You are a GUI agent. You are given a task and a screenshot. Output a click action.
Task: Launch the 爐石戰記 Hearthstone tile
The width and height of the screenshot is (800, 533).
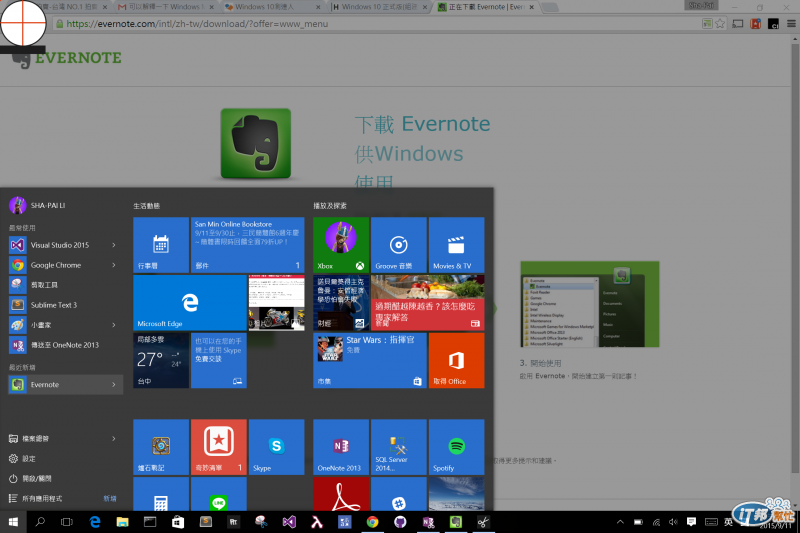tap(161, 447)
